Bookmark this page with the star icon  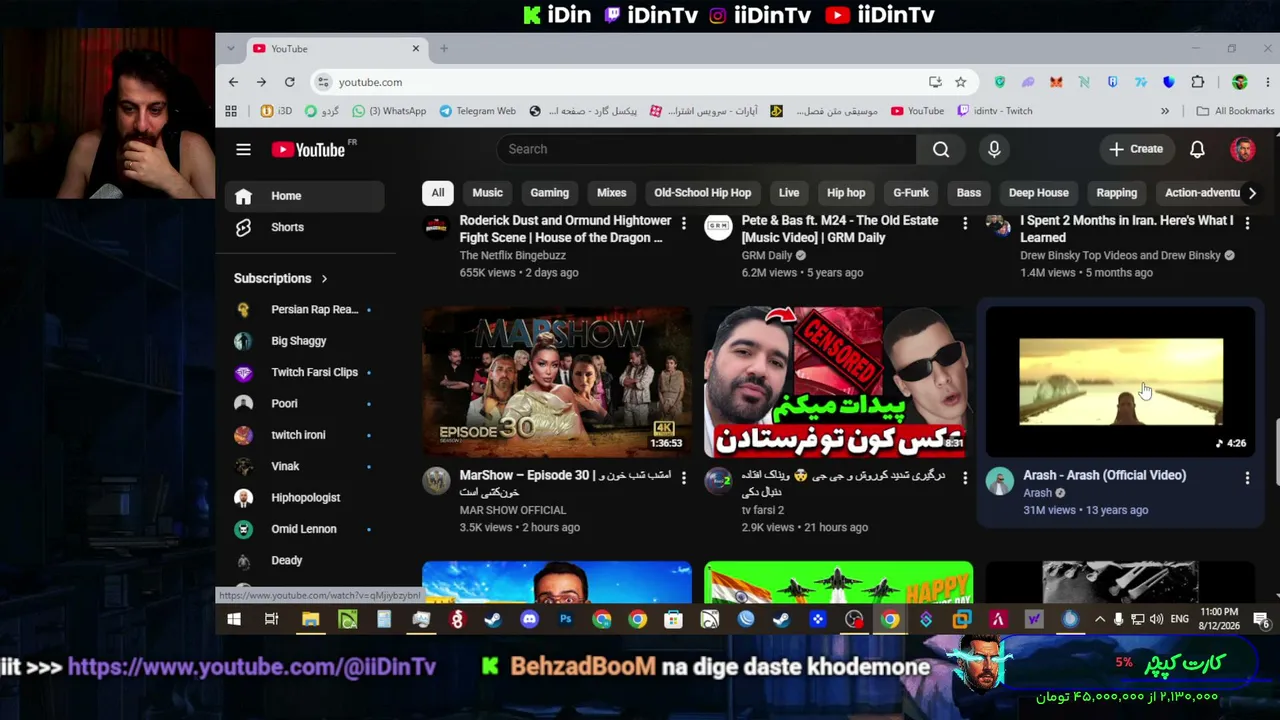pyautogui.click(x=960, y=82)
